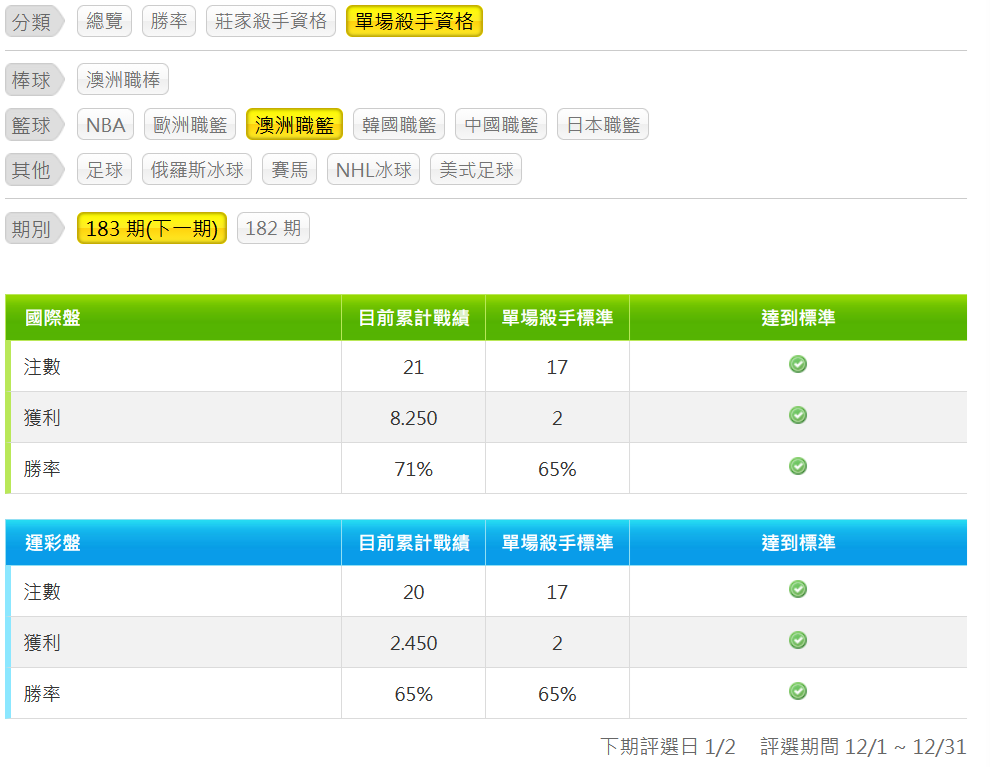Select the 莊家殺手資格 tab
The width and height of the screenshot is (990, 767).
pos(271,21)
